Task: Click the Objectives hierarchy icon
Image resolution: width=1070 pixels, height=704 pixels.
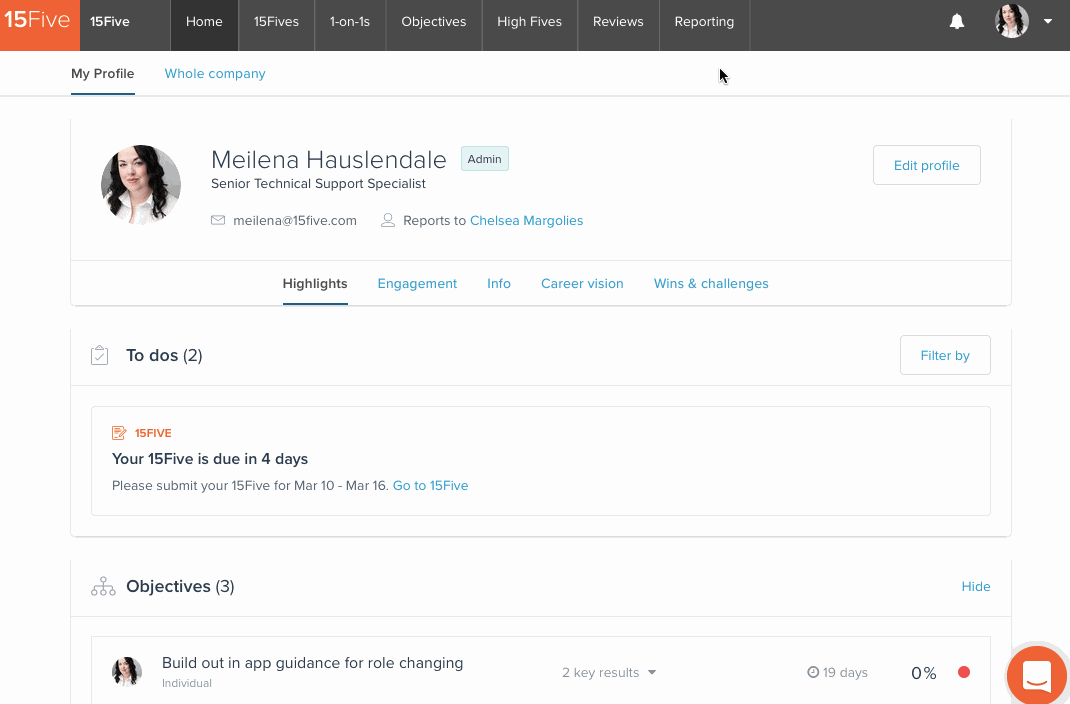Action: [103, 587]
